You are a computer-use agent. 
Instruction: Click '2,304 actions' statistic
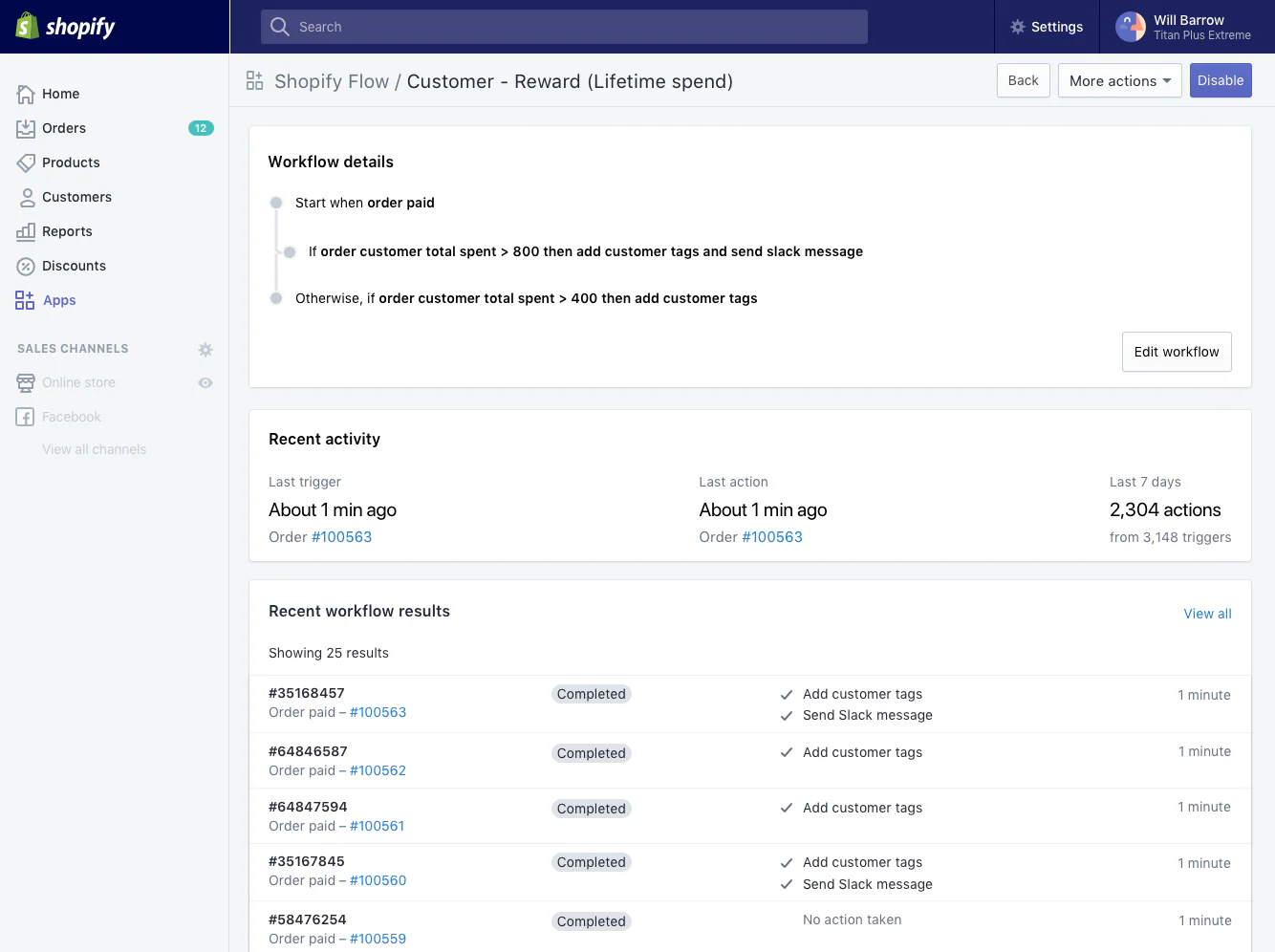pyautogui.click(x=1165, y=509)
